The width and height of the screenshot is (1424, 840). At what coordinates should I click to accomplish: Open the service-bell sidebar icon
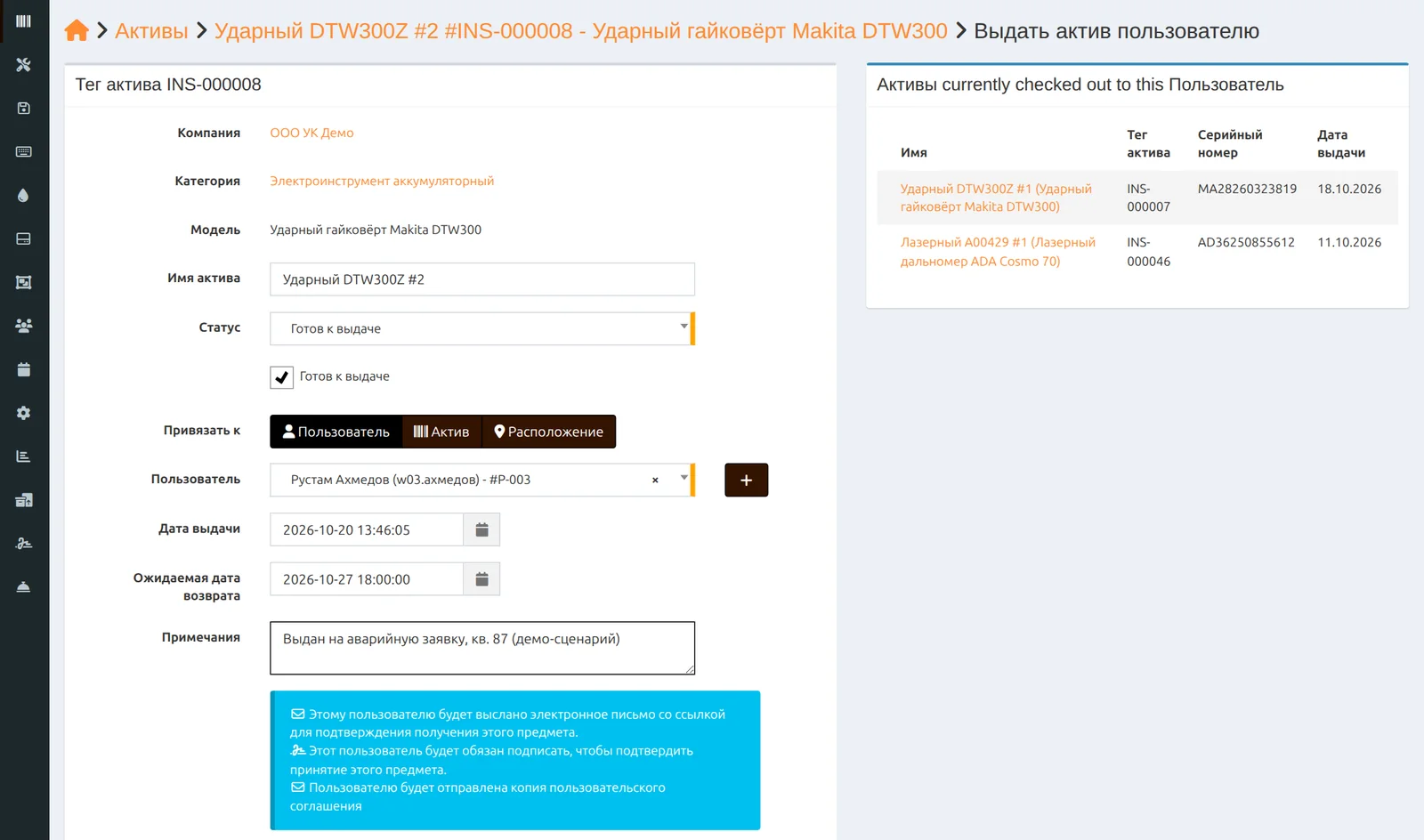(x=24, y=587)
